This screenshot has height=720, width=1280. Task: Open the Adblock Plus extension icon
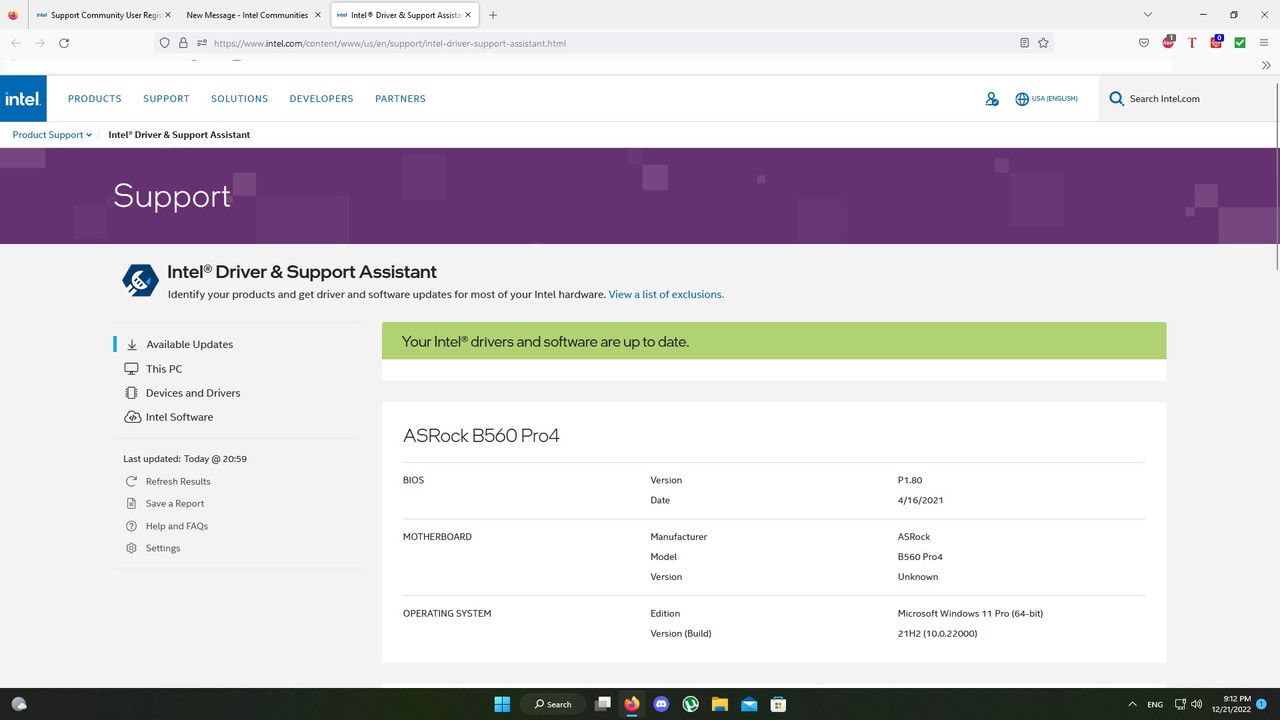1168,43
